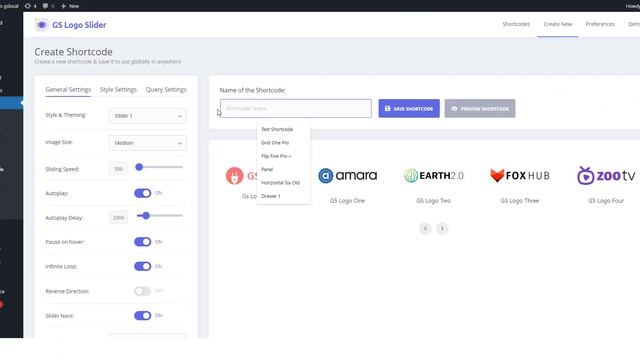Click the 'GS Logo Three' caption
This screenshot has width=640, height=360.
pos(520,201)
